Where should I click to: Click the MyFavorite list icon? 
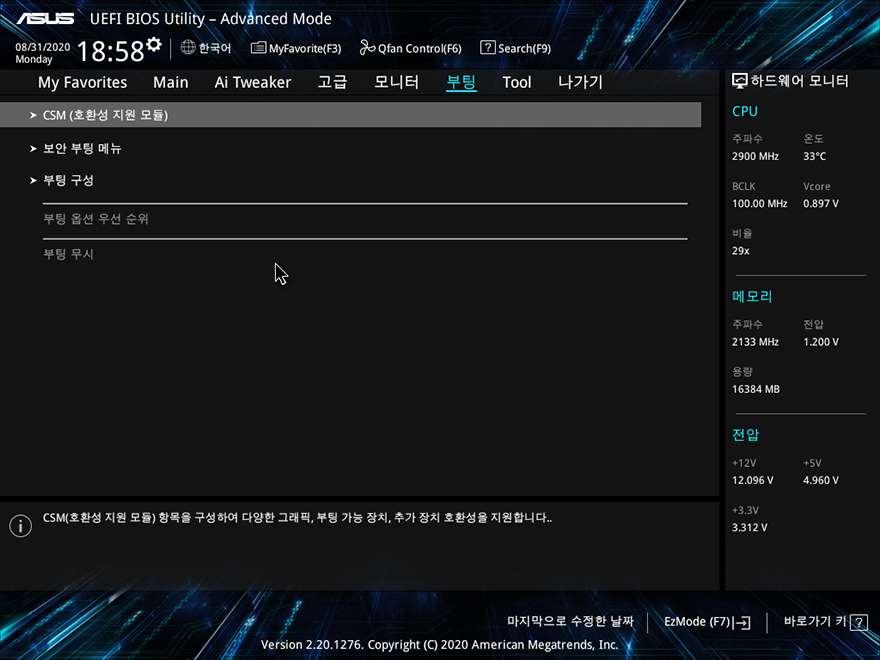[x=258, y=48]
